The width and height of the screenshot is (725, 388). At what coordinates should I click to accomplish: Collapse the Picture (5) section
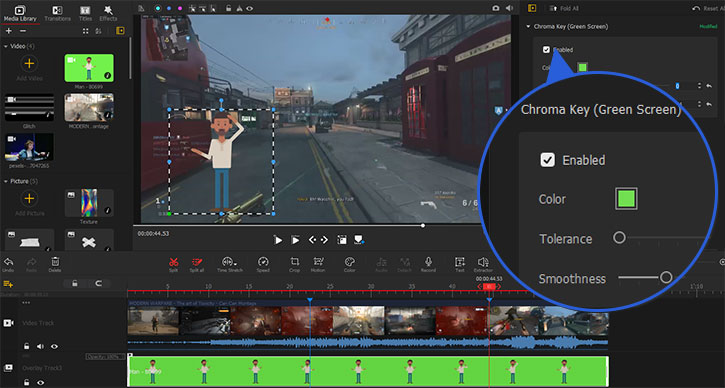click(x=6, y=181)
